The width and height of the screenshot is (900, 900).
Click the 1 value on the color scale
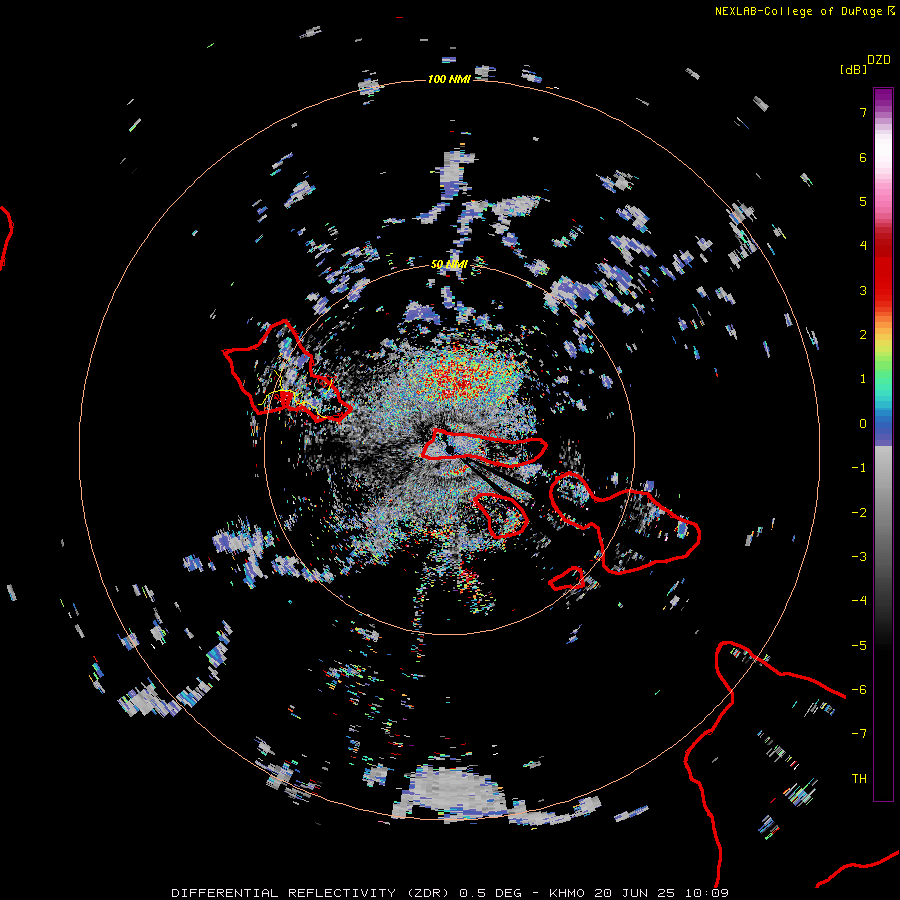pyautogui.click(x=863, y=379)
